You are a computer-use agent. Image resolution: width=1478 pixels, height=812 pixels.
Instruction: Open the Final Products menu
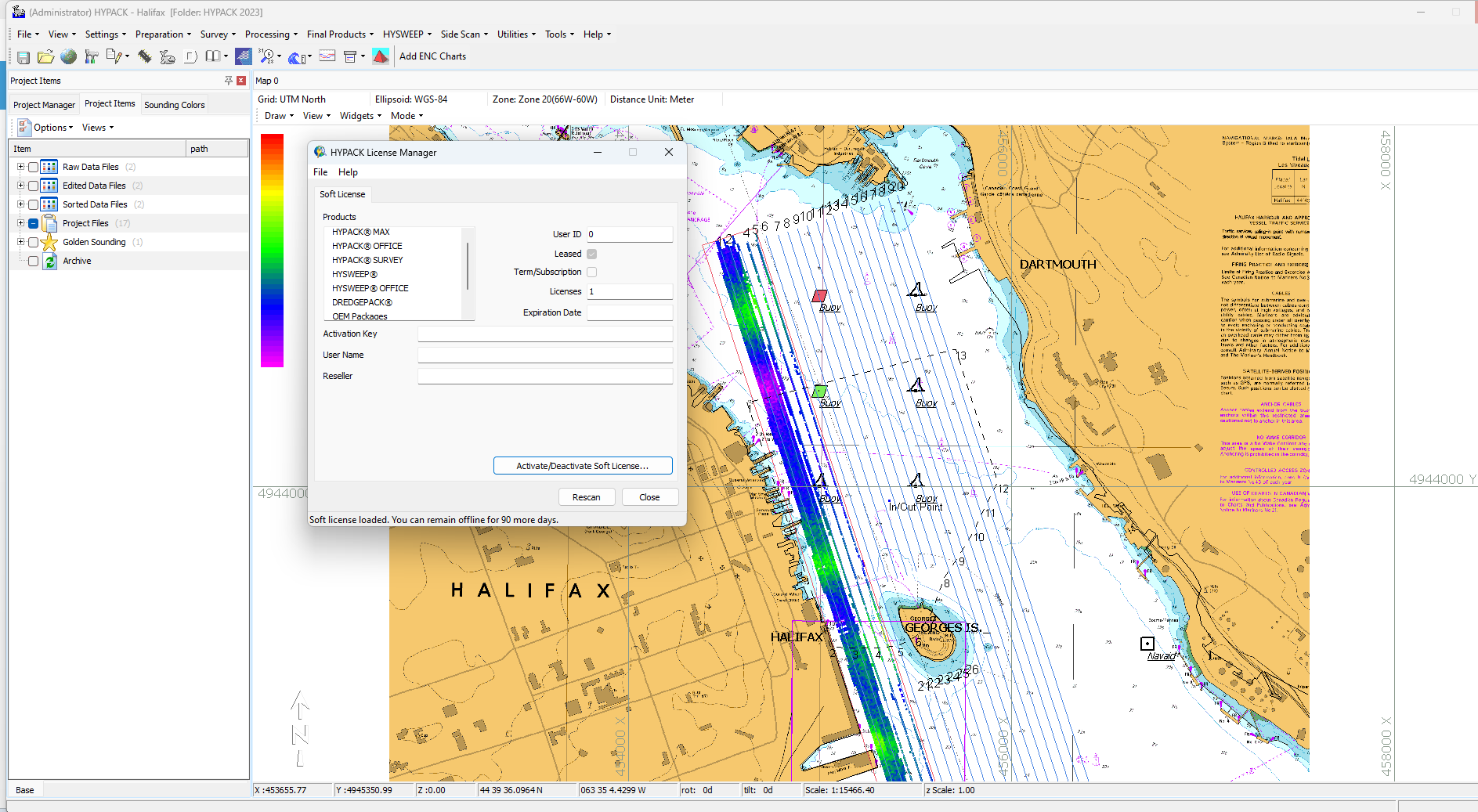click(x=340, y=34)
